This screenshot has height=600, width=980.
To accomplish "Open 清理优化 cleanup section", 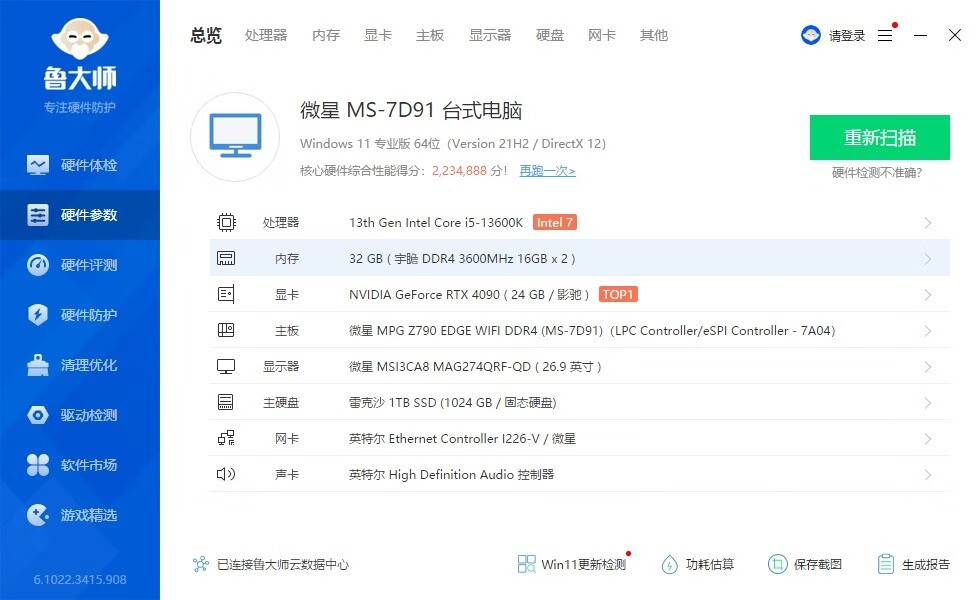I will (x=80, y=365).
